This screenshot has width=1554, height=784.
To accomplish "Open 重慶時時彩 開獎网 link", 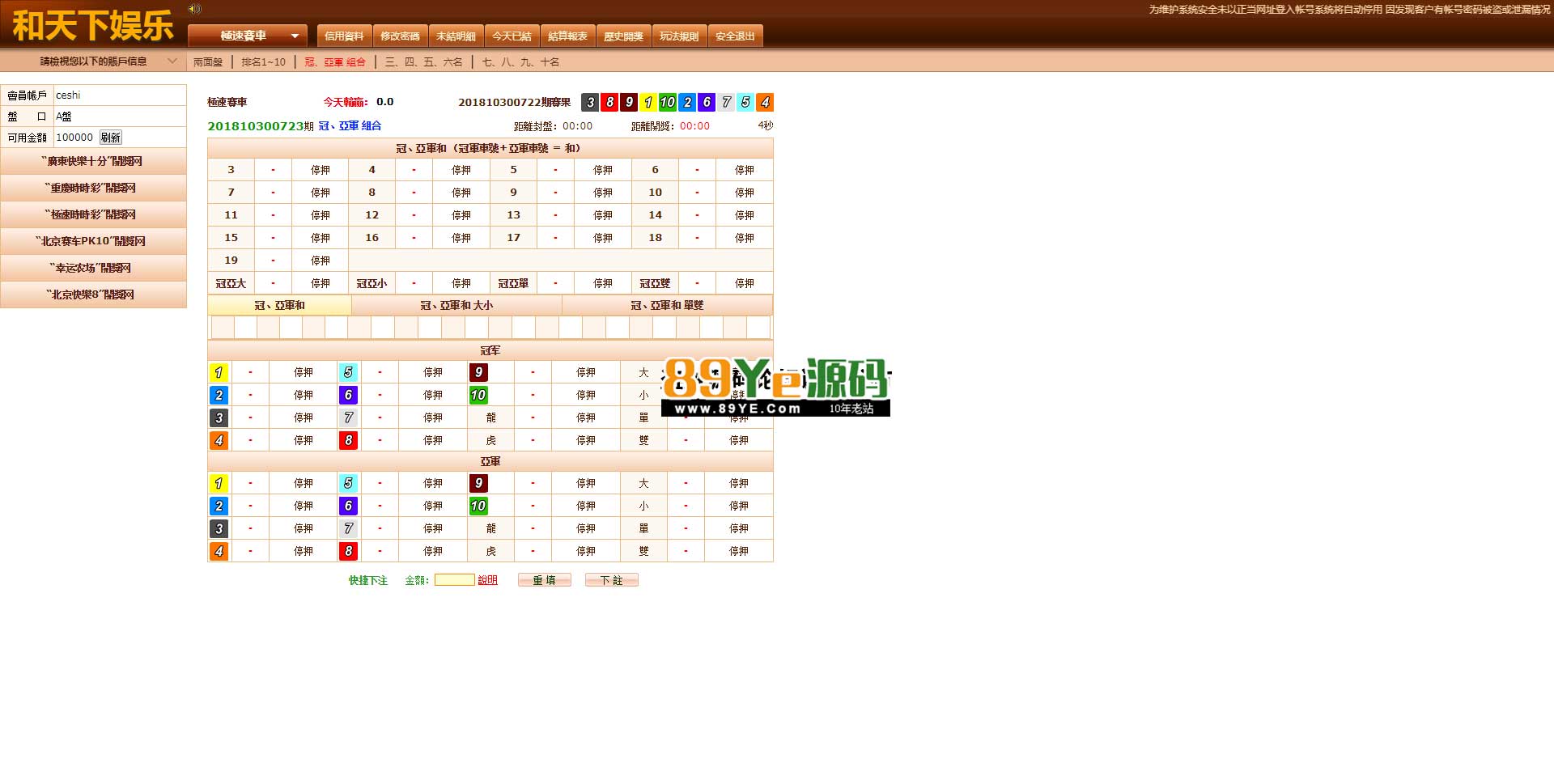I will point(93,188).
